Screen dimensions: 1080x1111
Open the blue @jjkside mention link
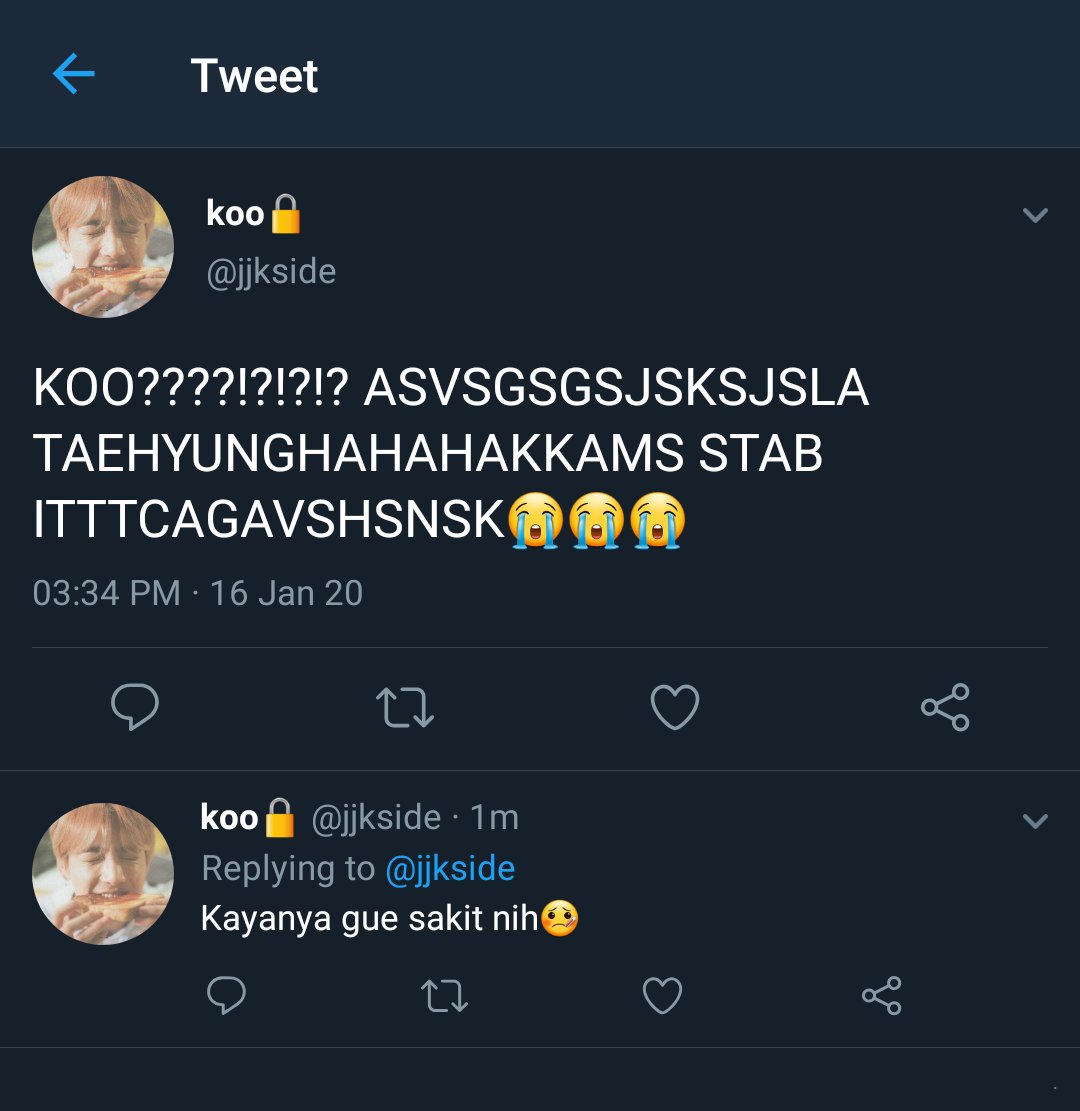(x=450, y=869)
